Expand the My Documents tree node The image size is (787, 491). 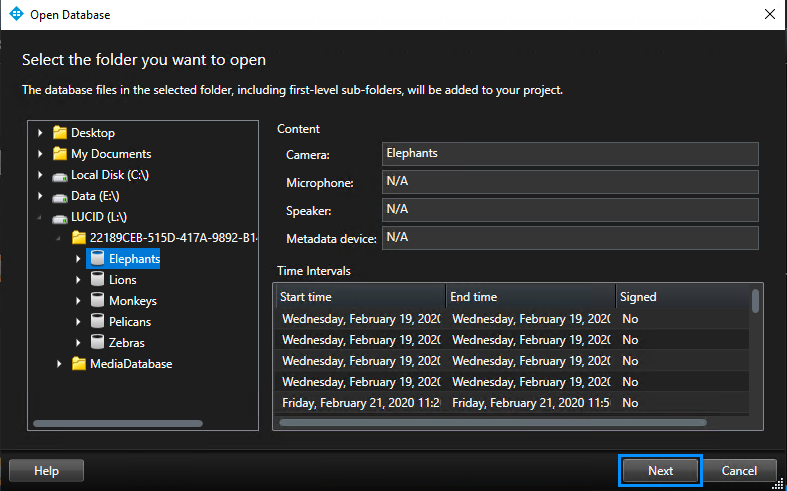(x=40, y=154)
